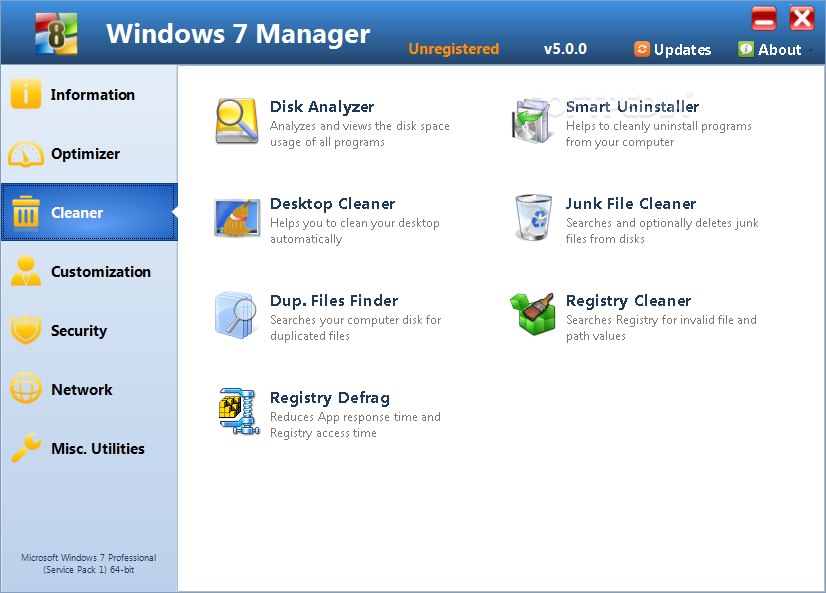Launch Disk Analyzer by its title
826x593 pixels.
click(x=322, y=107)
